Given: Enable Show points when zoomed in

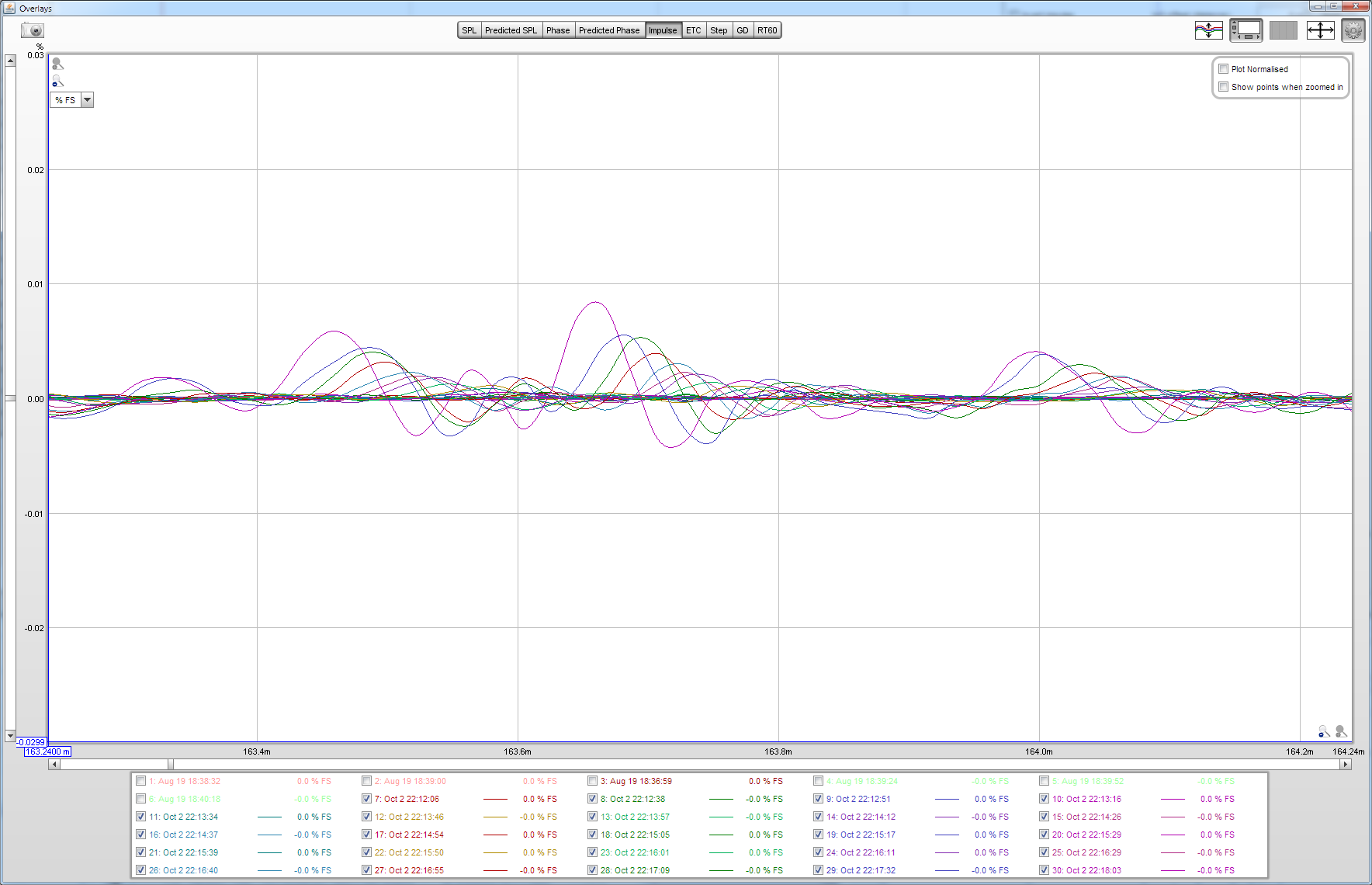Looking at the screenshot, I should [1223, 87].
